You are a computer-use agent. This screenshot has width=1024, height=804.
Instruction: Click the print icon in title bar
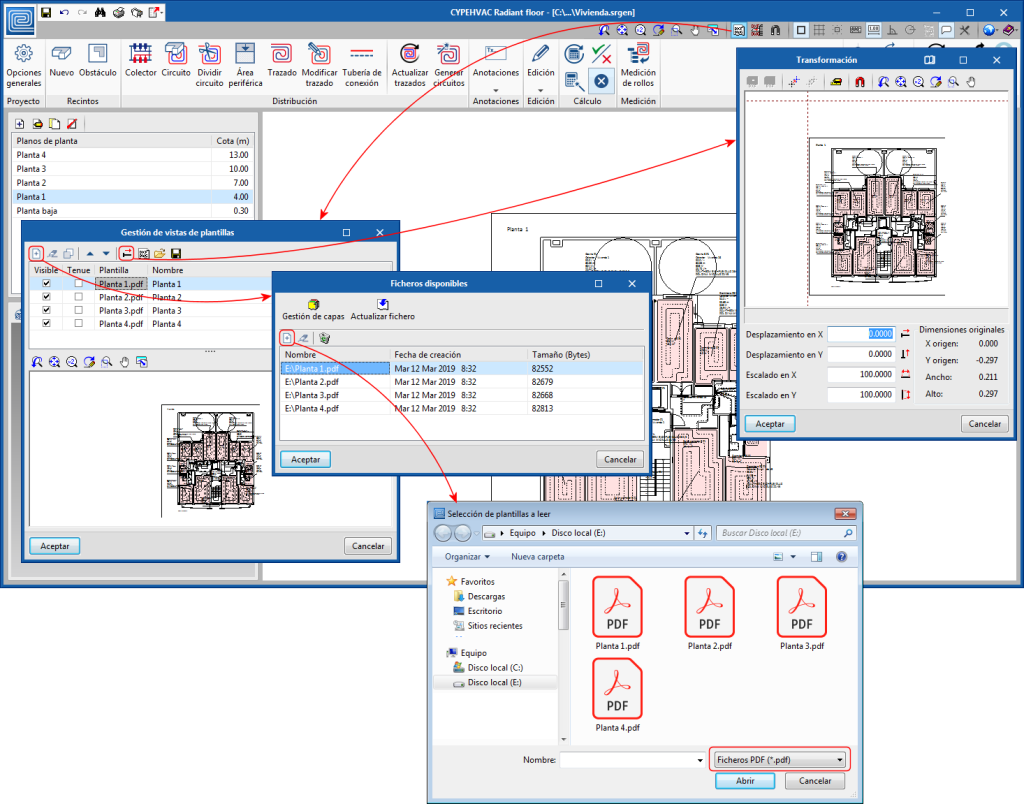pyautogui.click(x=118, y=12)
